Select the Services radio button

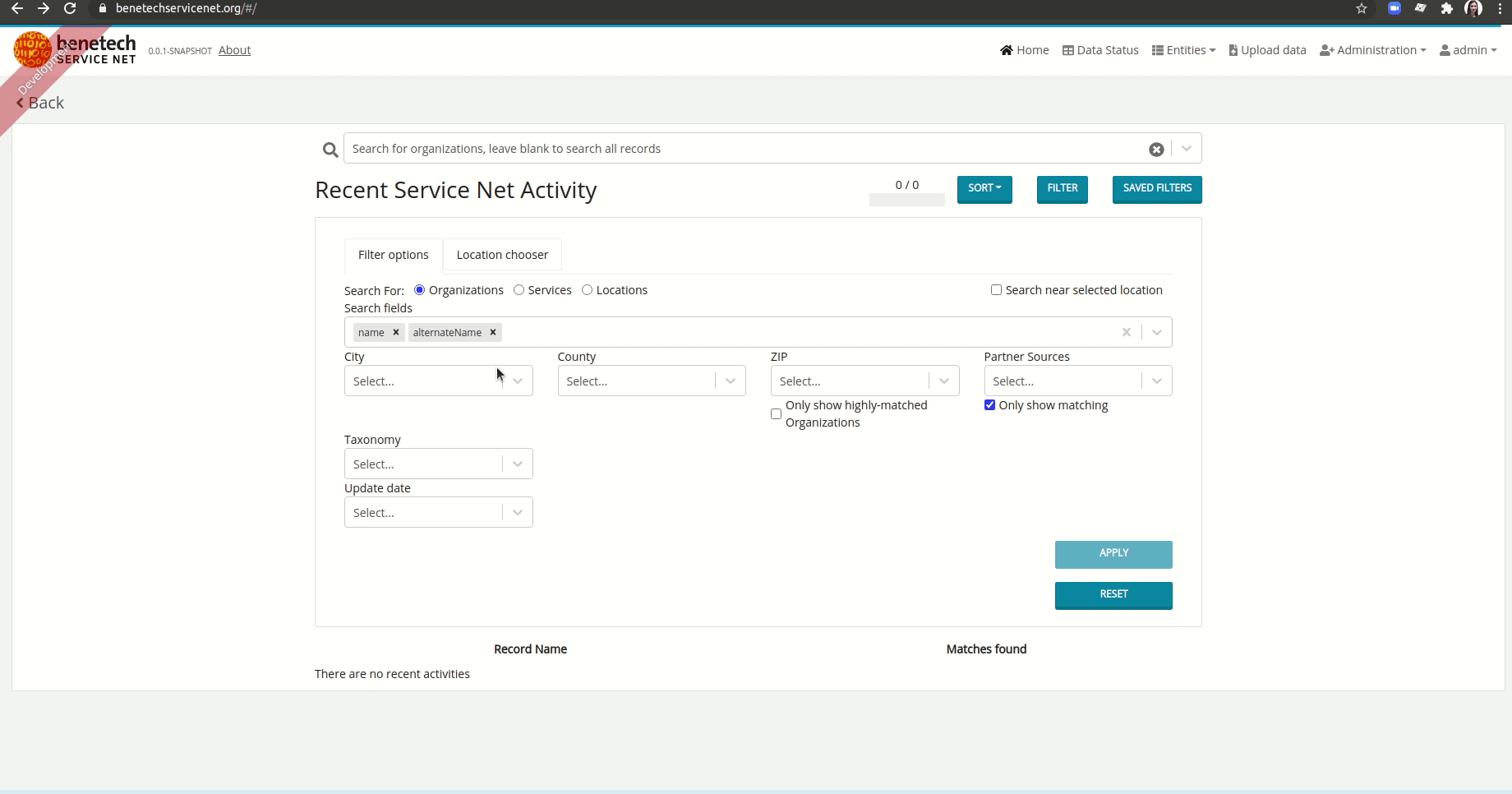click(519, 290)
